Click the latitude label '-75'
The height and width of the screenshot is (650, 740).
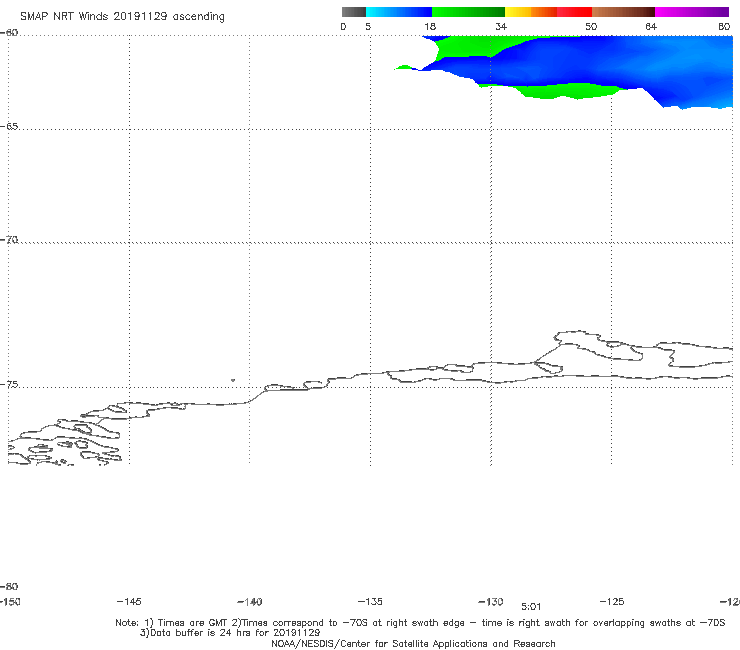click(x=9, y=384)
